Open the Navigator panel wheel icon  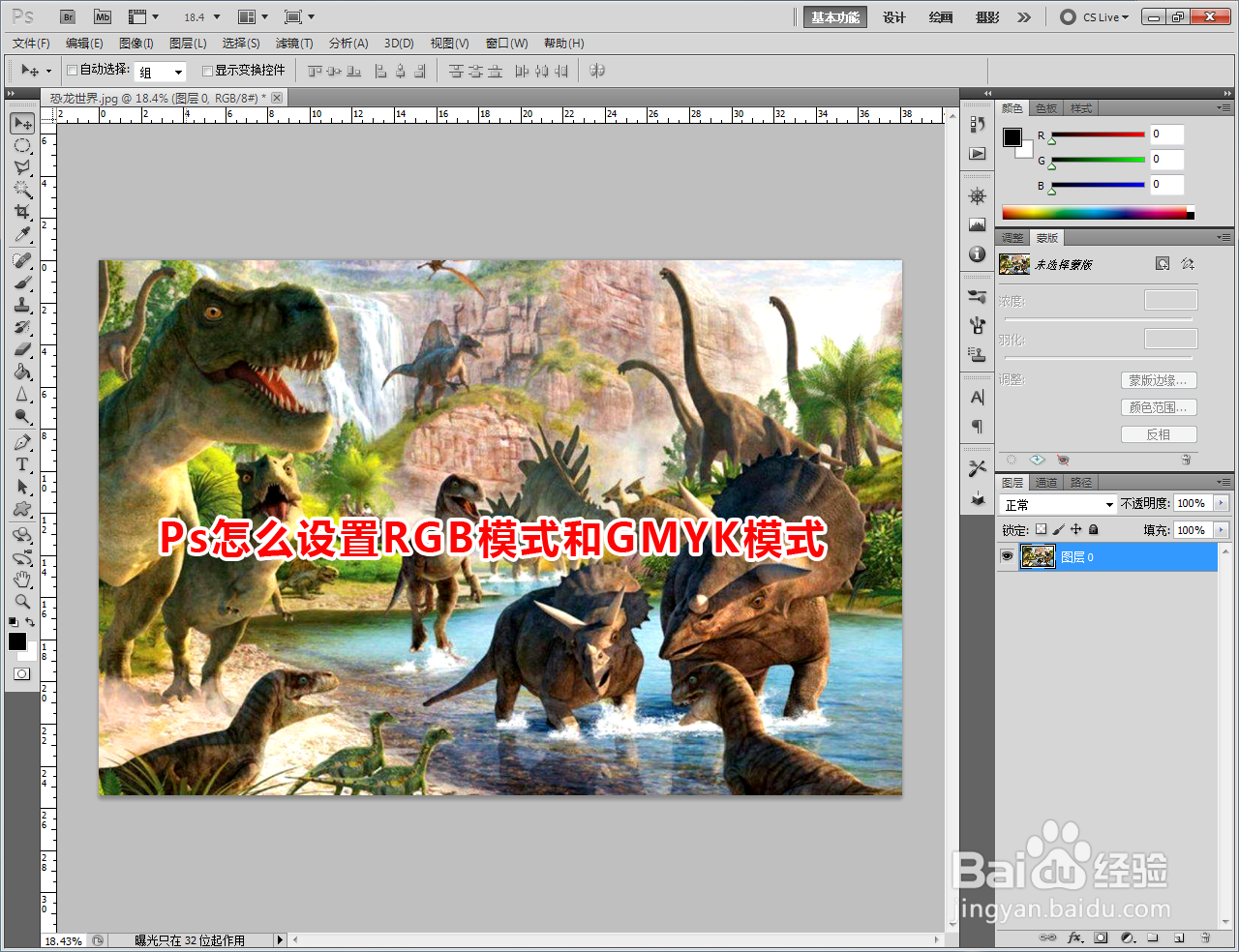pos(978,196)
